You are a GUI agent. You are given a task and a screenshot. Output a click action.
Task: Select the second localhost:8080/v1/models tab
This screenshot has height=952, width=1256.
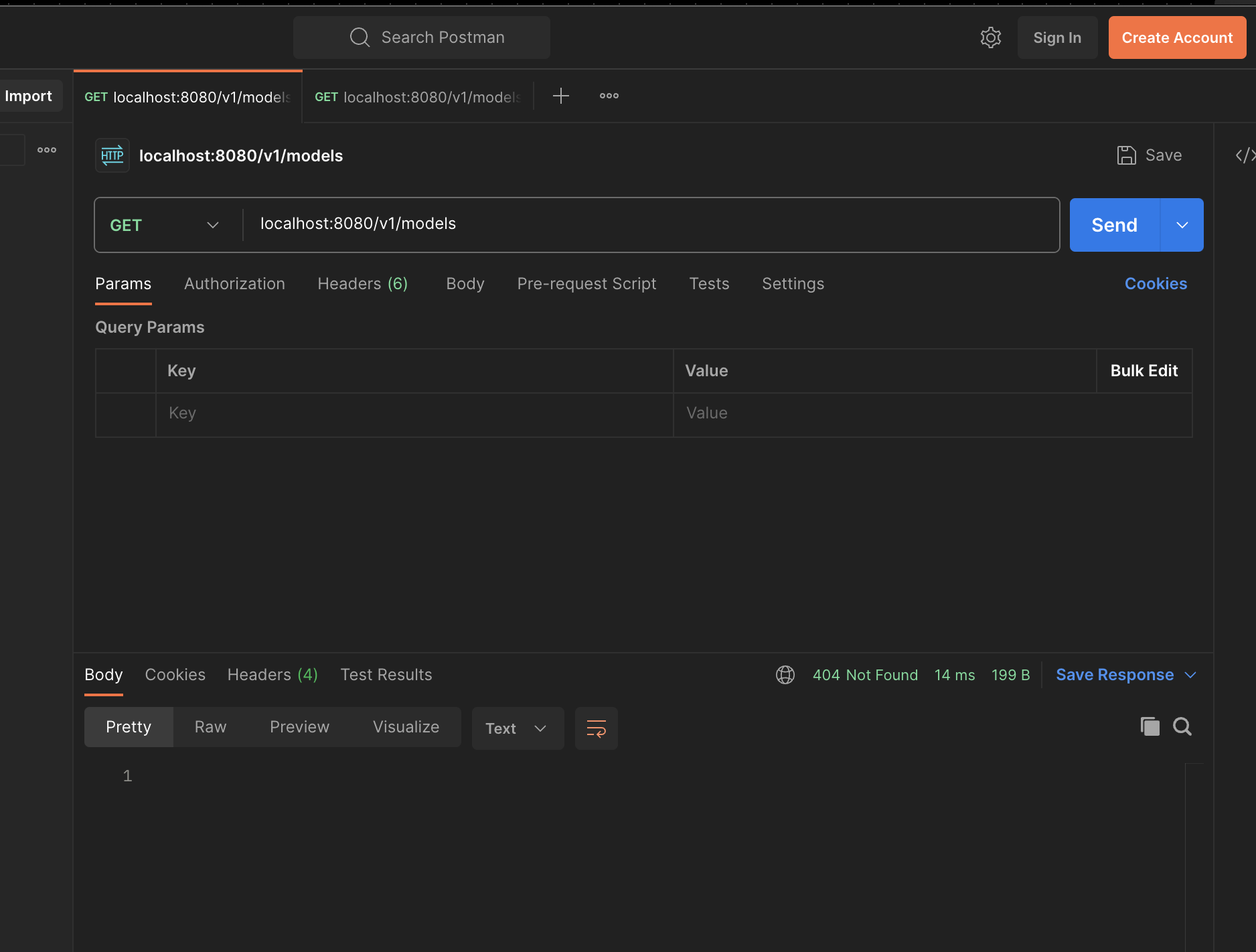[x=418, y=96]
